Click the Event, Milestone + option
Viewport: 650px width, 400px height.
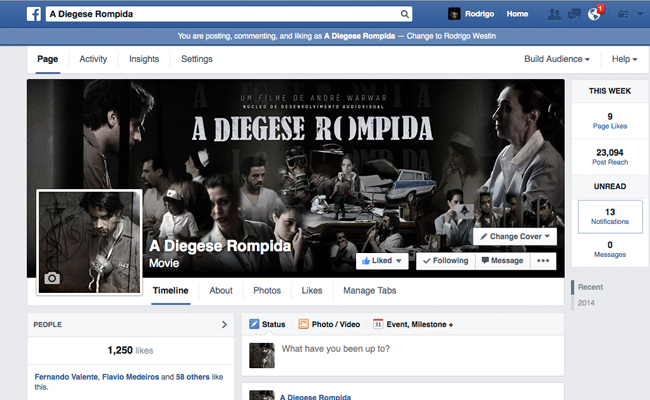(420, 324)
